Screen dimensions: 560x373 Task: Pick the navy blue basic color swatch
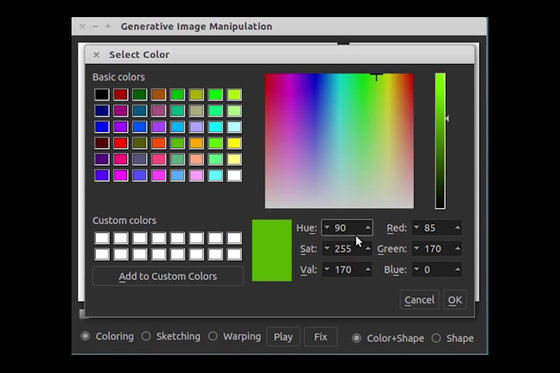[102, 110]
